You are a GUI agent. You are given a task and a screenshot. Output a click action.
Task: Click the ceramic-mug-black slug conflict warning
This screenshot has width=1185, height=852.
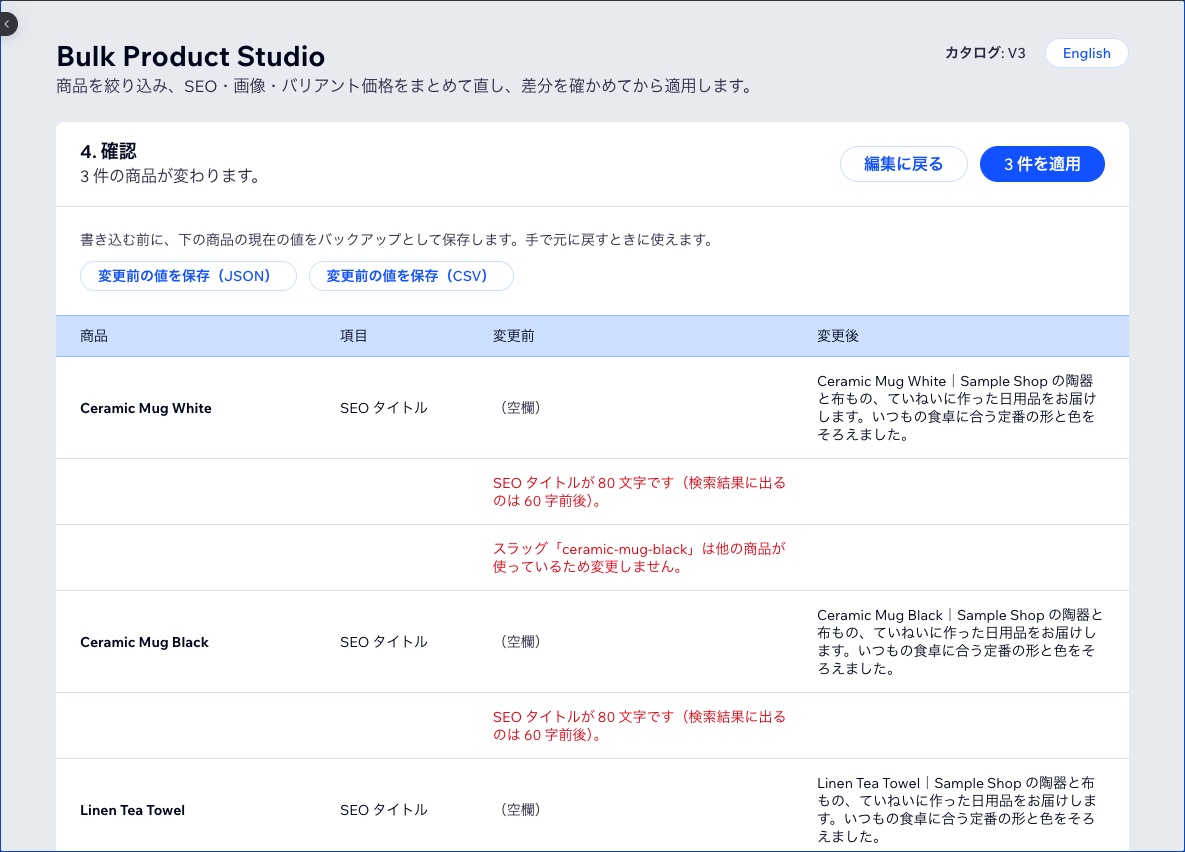[639, 558]
